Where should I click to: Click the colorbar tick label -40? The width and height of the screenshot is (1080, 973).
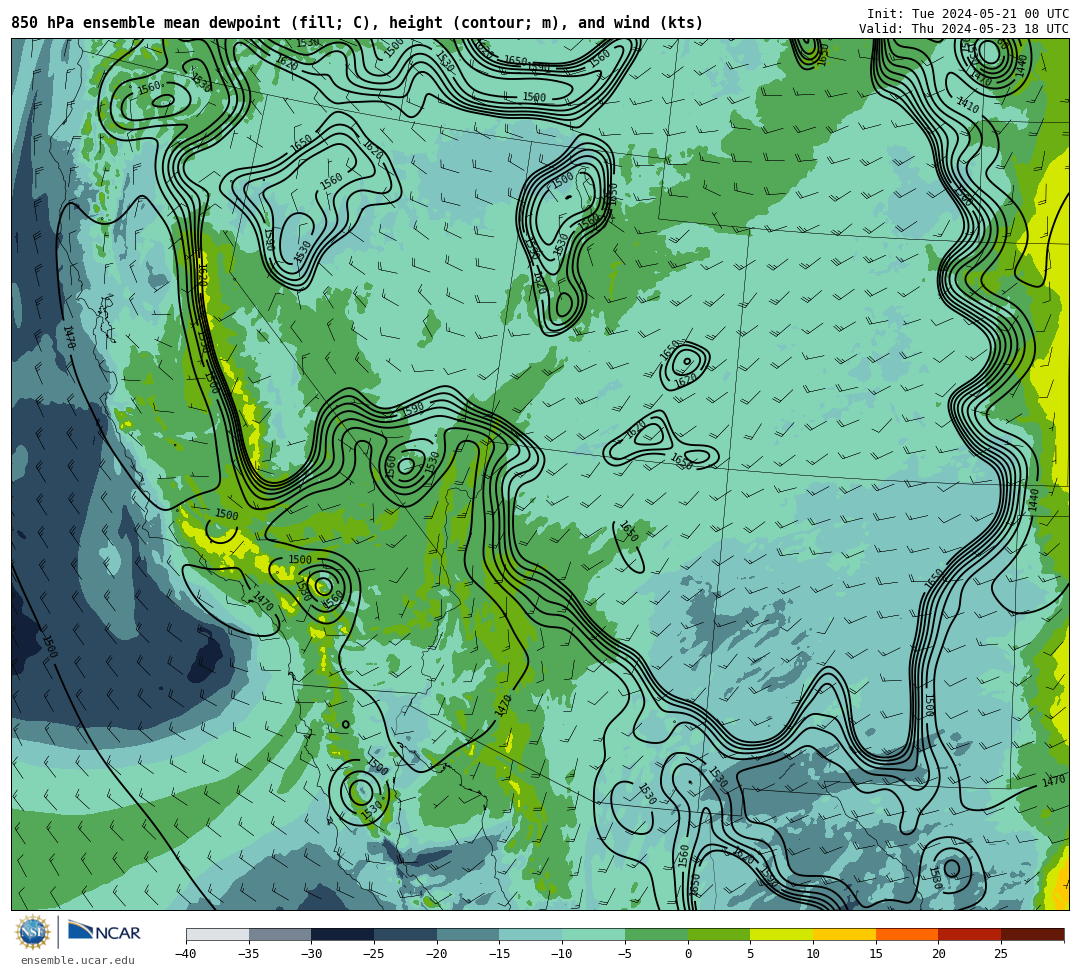[x=186, y=954]
